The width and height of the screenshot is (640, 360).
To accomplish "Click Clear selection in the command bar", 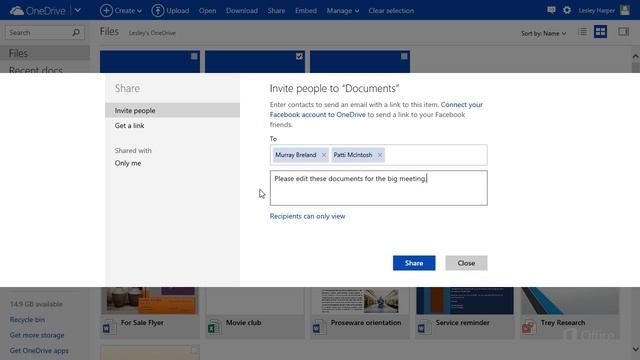I will tap(391, 11).
